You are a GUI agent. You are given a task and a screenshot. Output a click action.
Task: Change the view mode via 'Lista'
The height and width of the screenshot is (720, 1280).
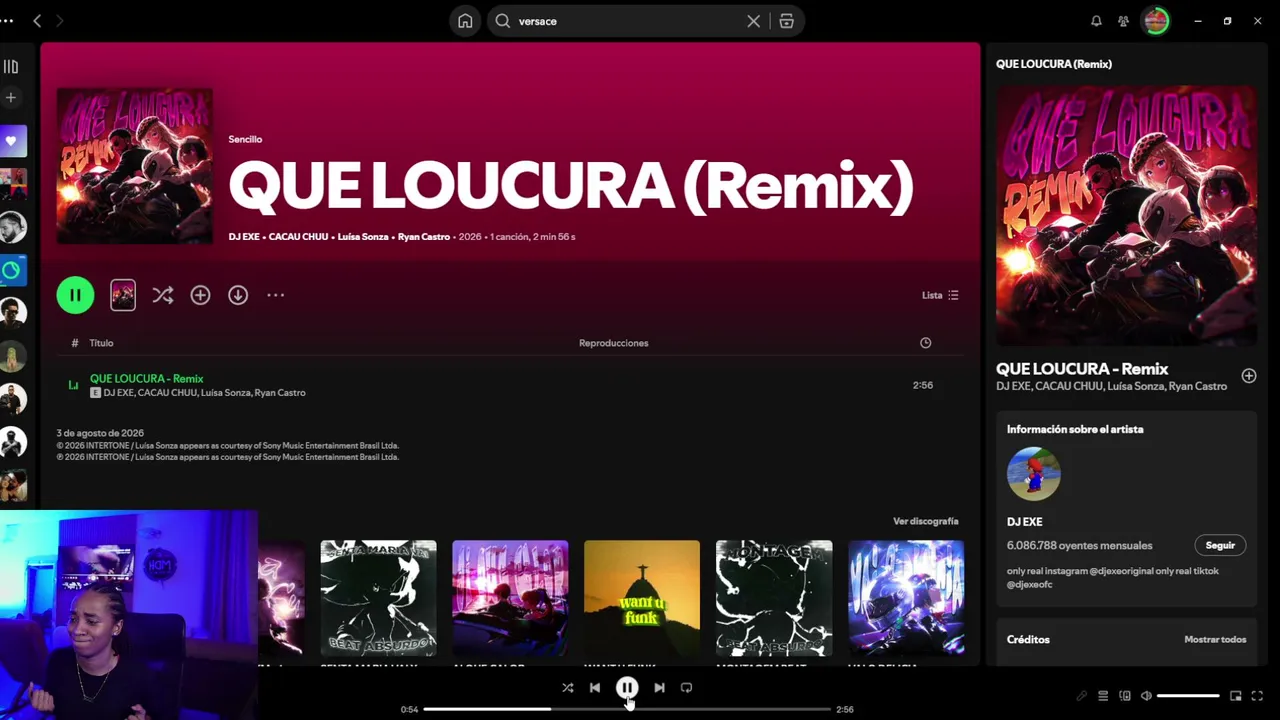coord(940,295)
